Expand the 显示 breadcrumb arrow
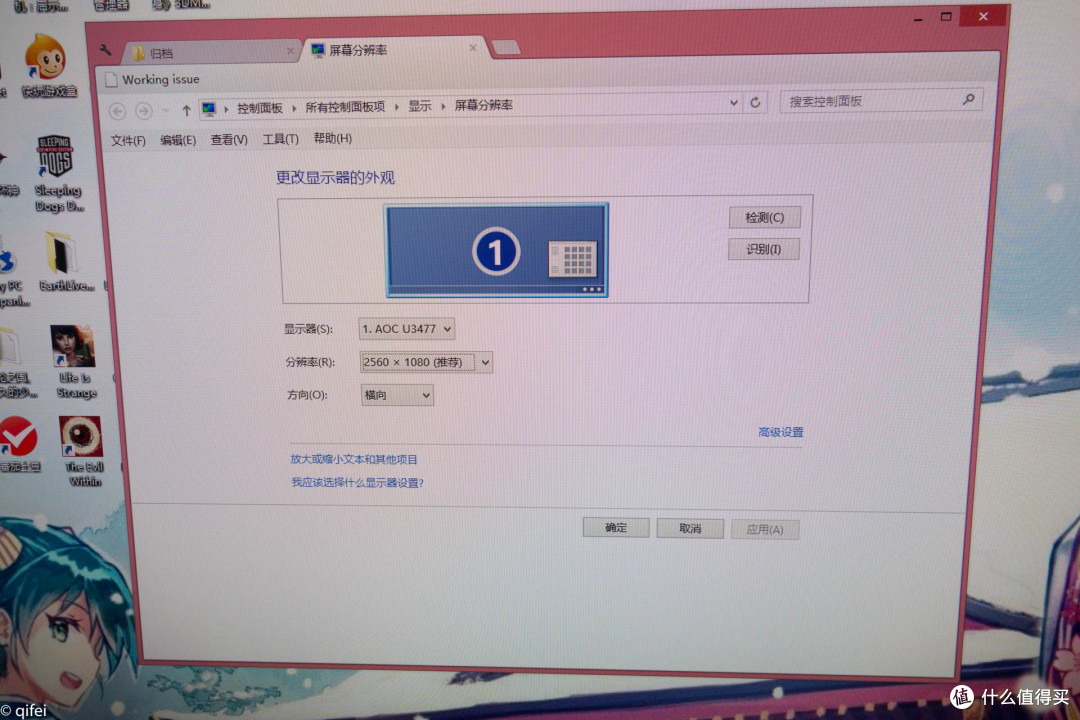Viewport: 1080px width, 720px height. point(443,106)
